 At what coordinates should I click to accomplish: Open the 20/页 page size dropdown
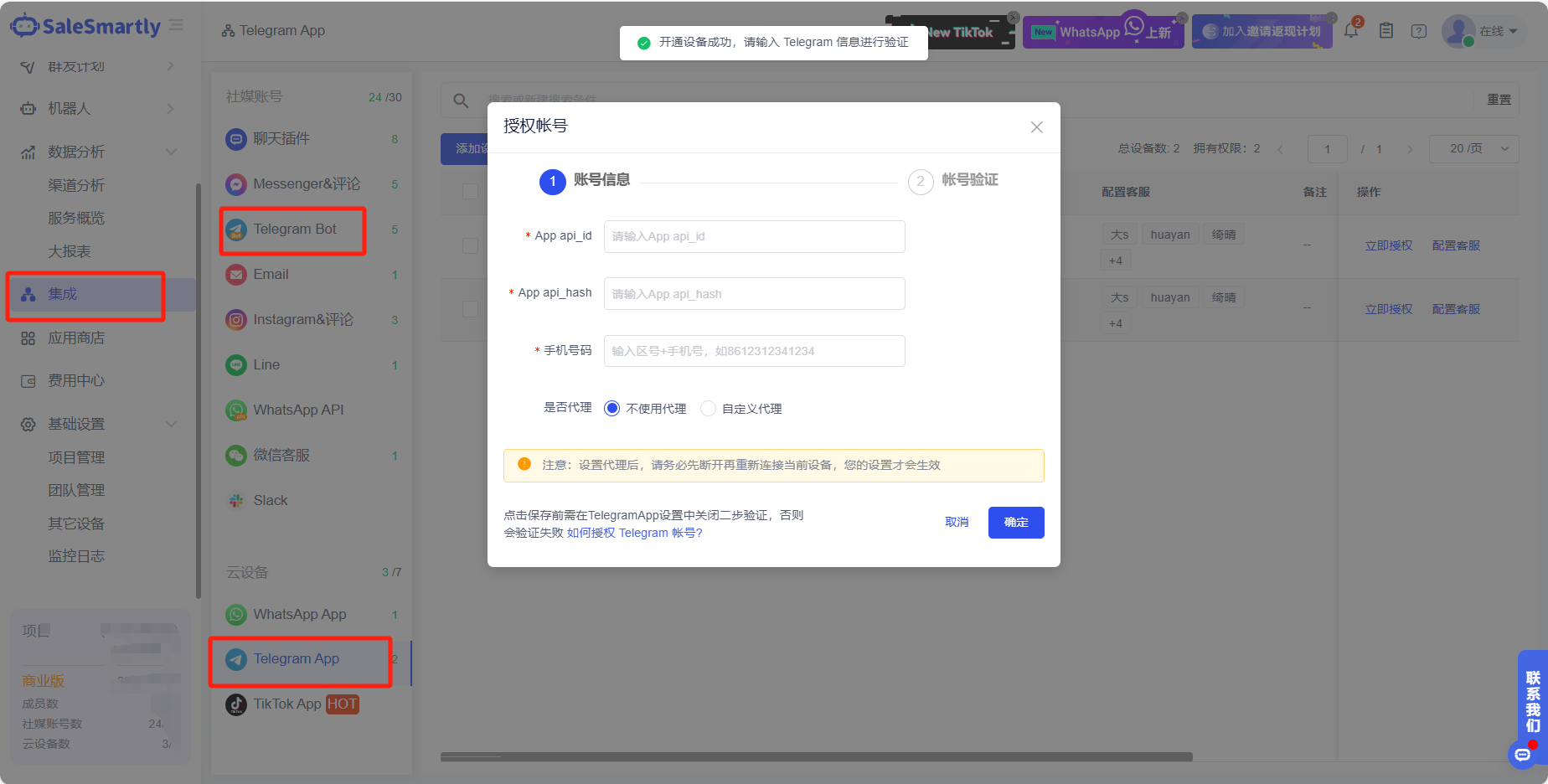1473,149
